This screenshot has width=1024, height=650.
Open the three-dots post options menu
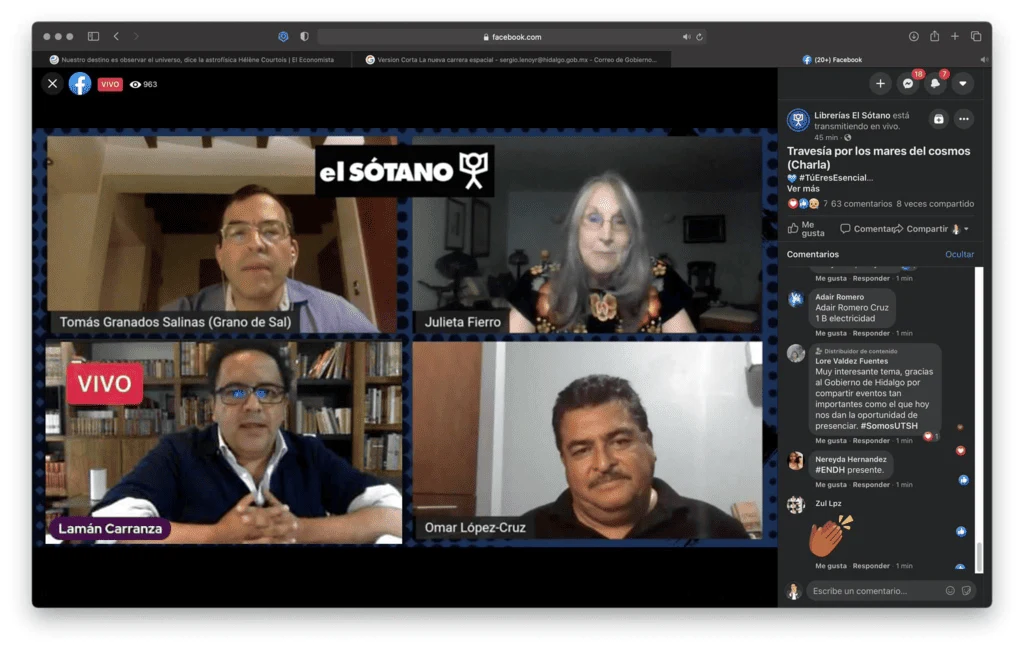[964, 119]
